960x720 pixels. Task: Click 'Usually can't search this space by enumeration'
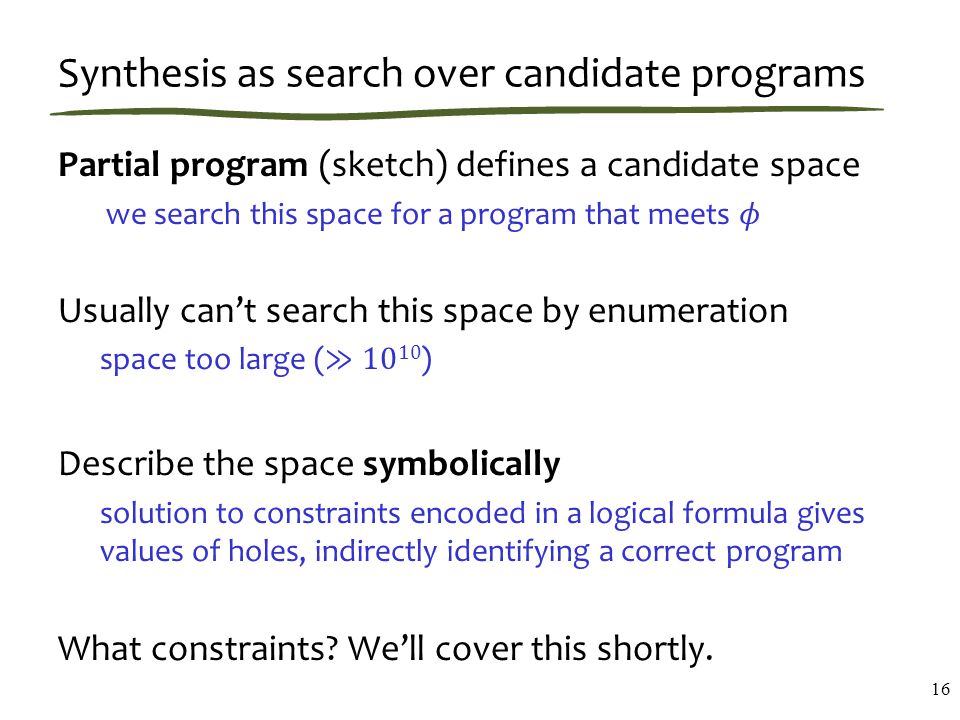423,312
